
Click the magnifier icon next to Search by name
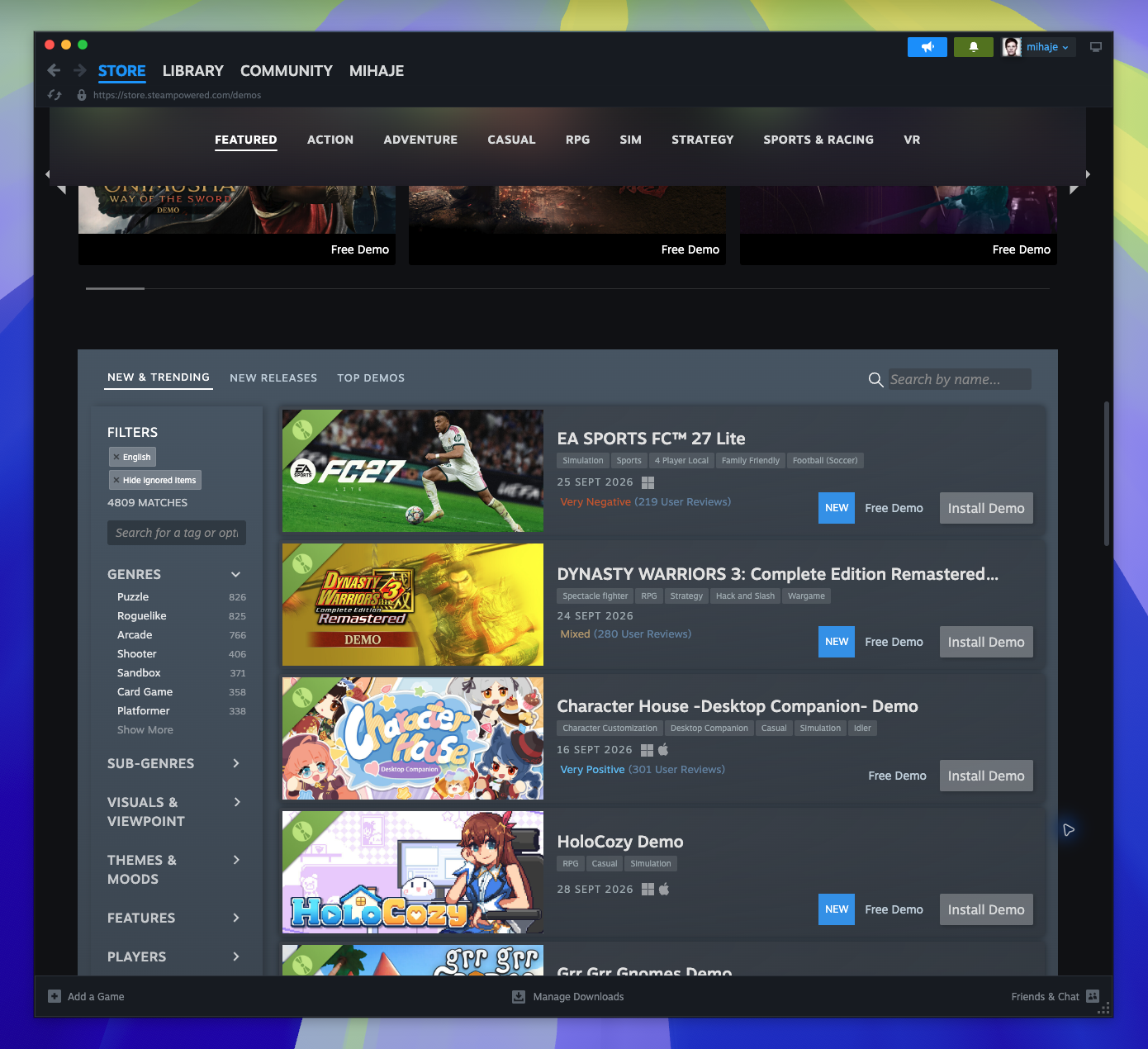point(876,379)
